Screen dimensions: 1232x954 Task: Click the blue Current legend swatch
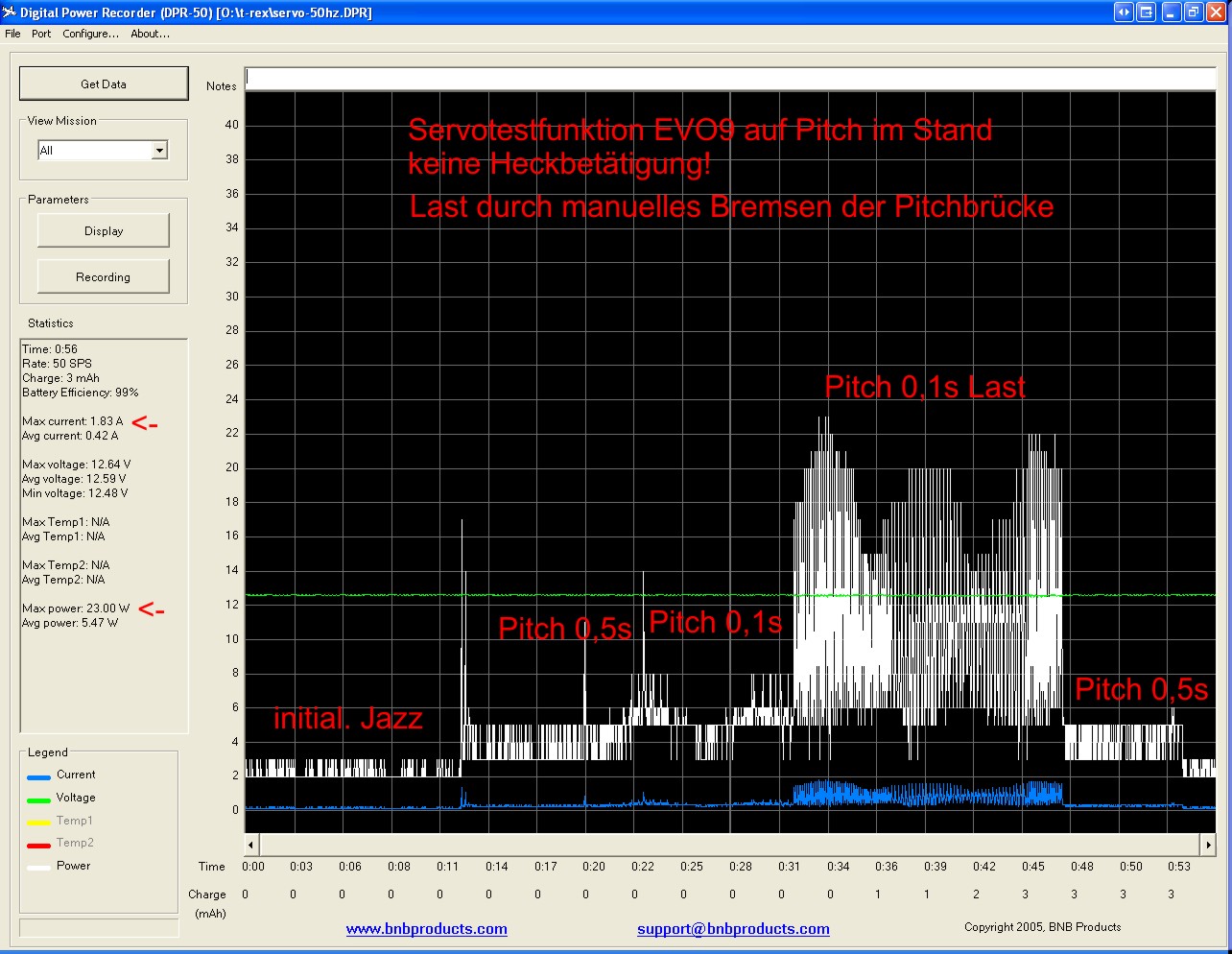coord(38,777)
